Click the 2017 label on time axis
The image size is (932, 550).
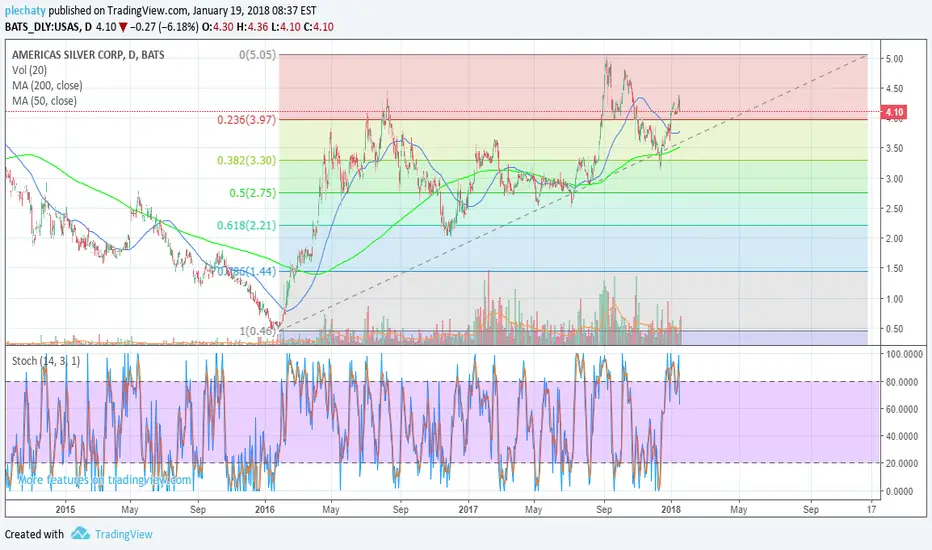(468, 510)
